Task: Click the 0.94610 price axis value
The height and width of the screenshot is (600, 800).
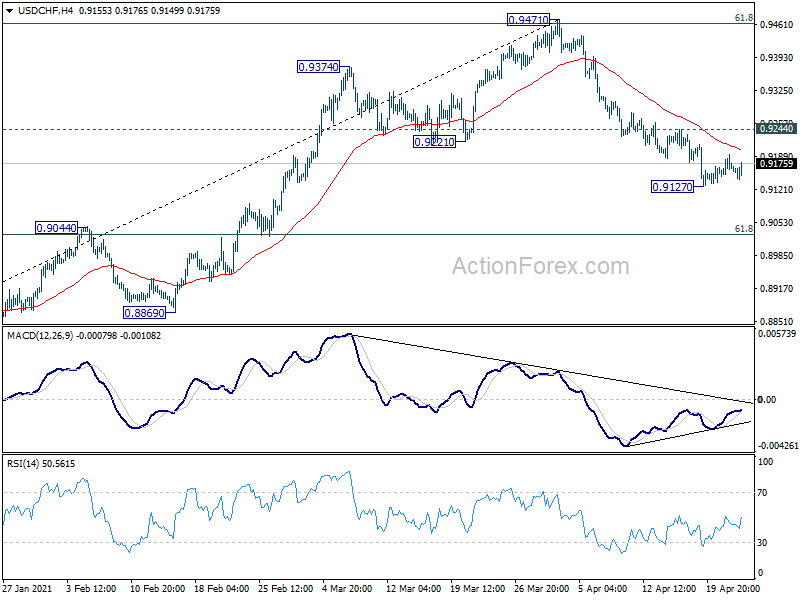Action: point(777,24)
